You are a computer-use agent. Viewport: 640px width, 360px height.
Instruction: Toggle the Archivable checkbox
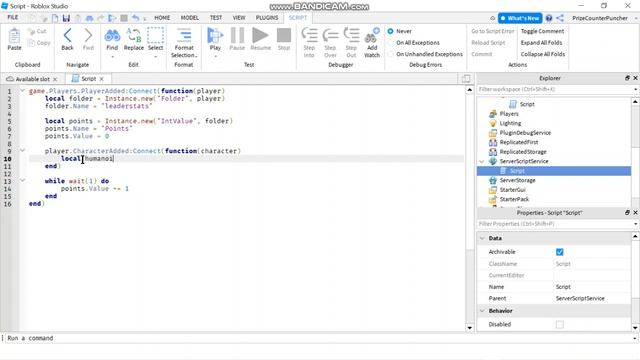560,252
